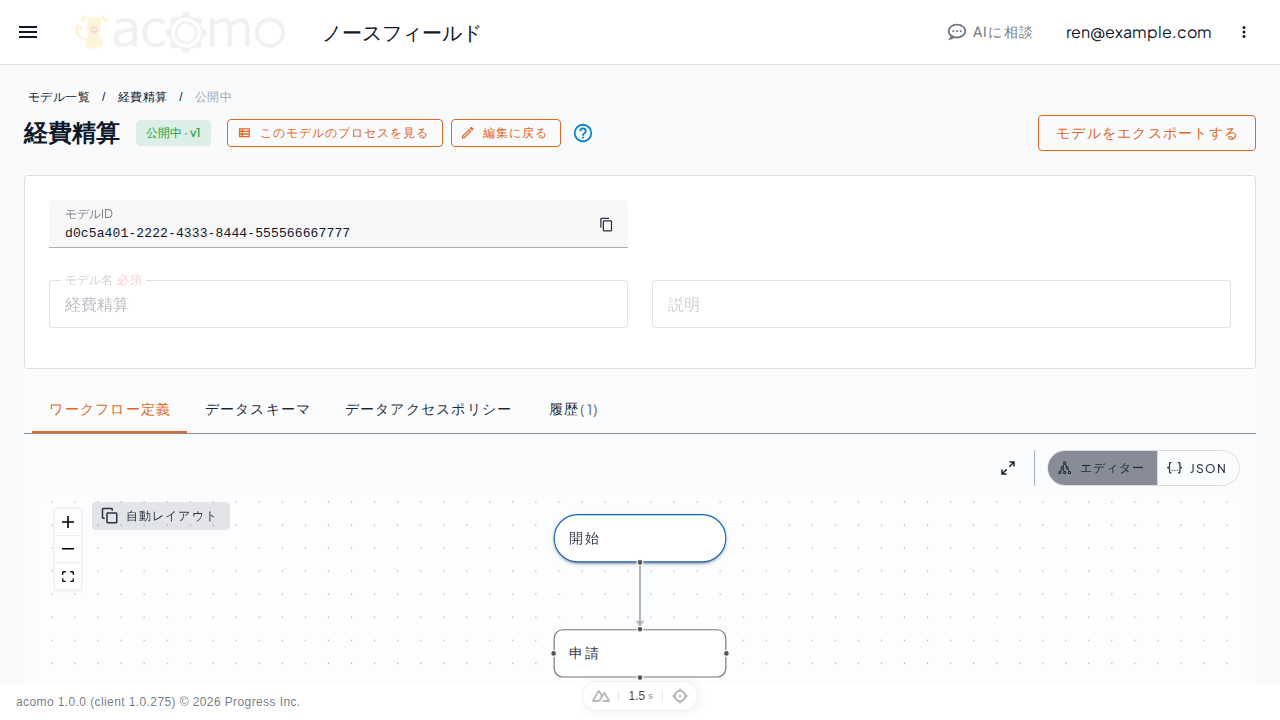Open the AIに相談 chat
The height and width of the screenshot is (720, 1280).
(990, 32)
